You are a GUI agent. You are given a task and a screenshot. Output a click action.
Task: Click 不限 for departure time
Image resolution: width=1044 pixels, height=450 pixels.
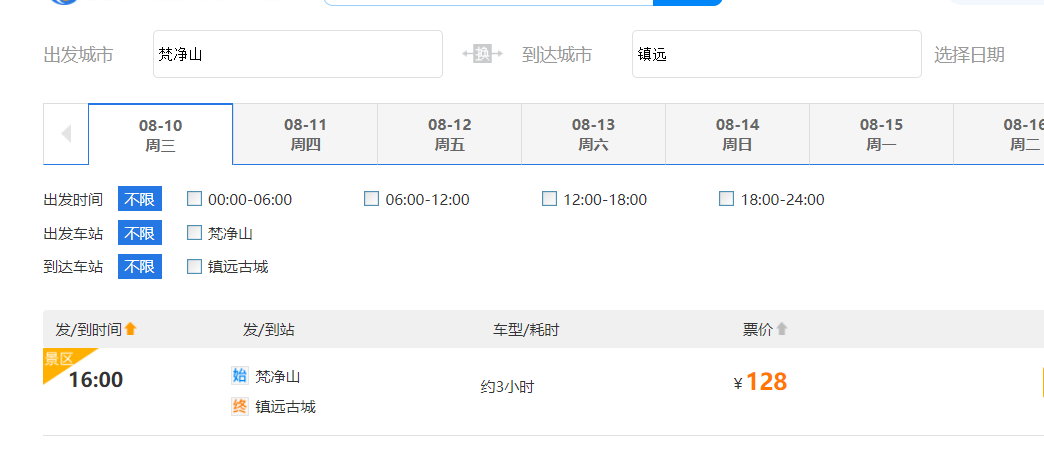(140, 199)
